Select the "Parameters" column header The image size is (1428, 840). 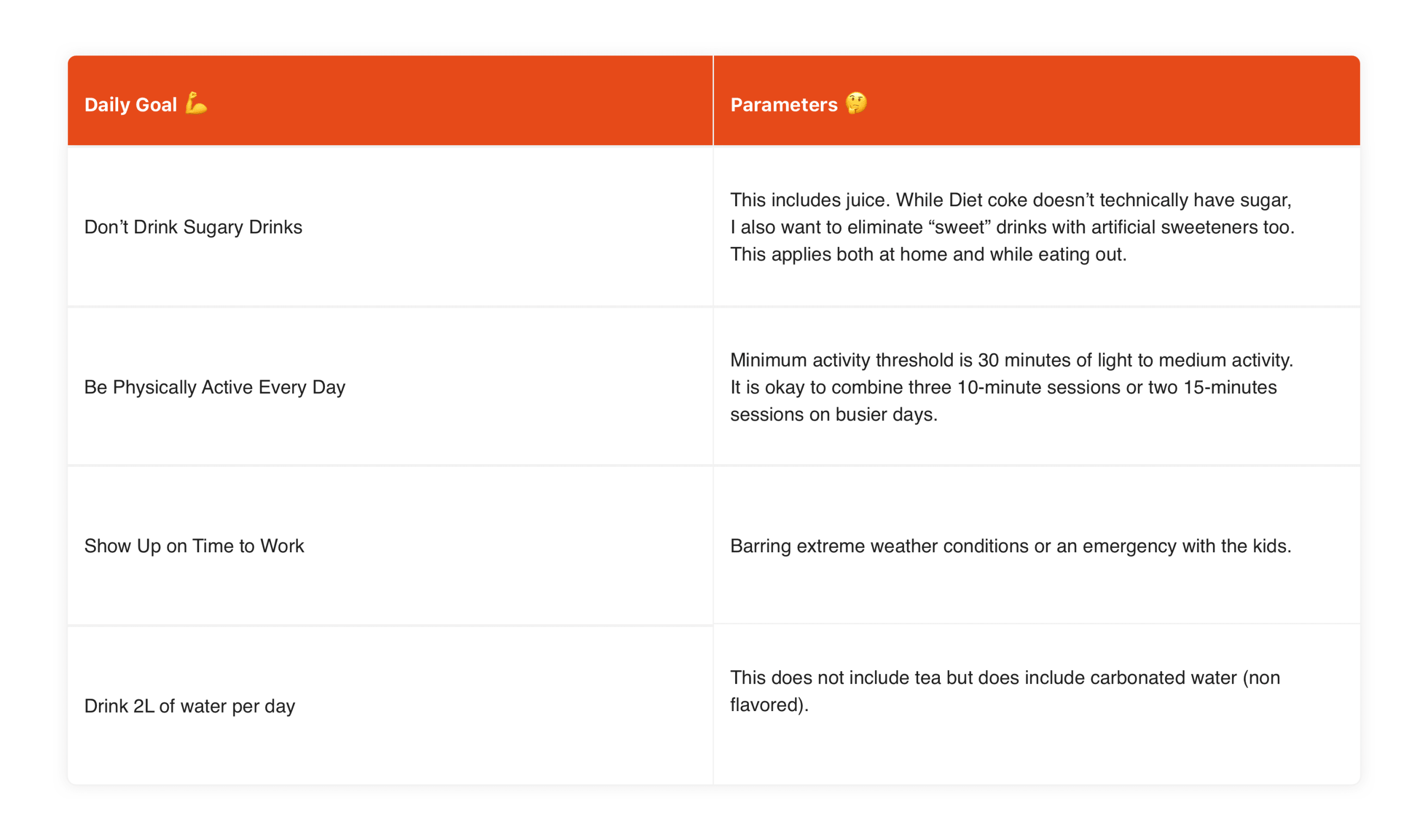tap(1036, 100)
